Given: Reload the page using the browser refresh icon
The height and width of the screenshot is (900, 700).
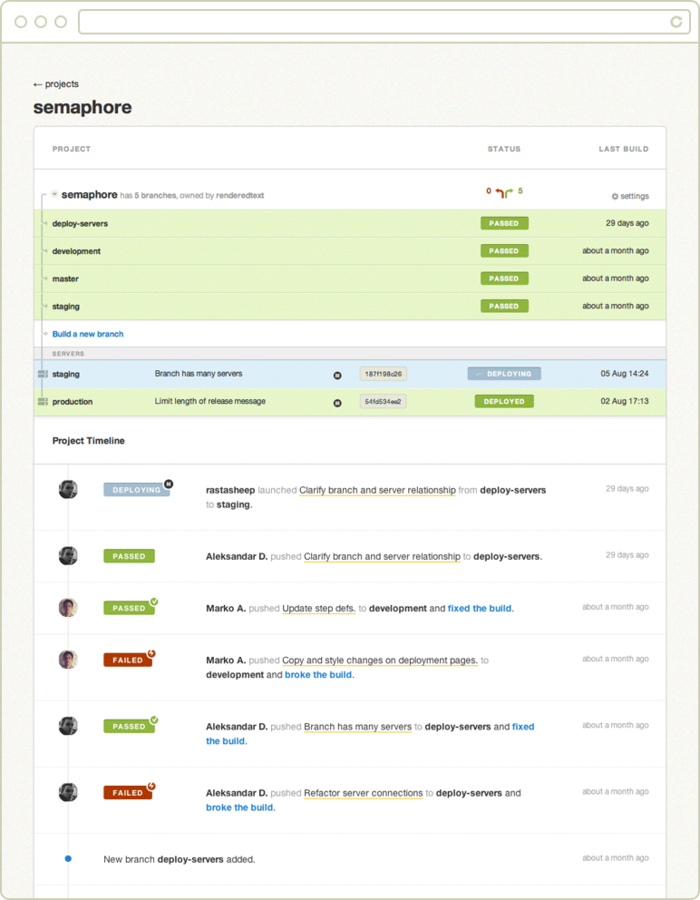Looking at the screenshot, I should click(676, 22).
